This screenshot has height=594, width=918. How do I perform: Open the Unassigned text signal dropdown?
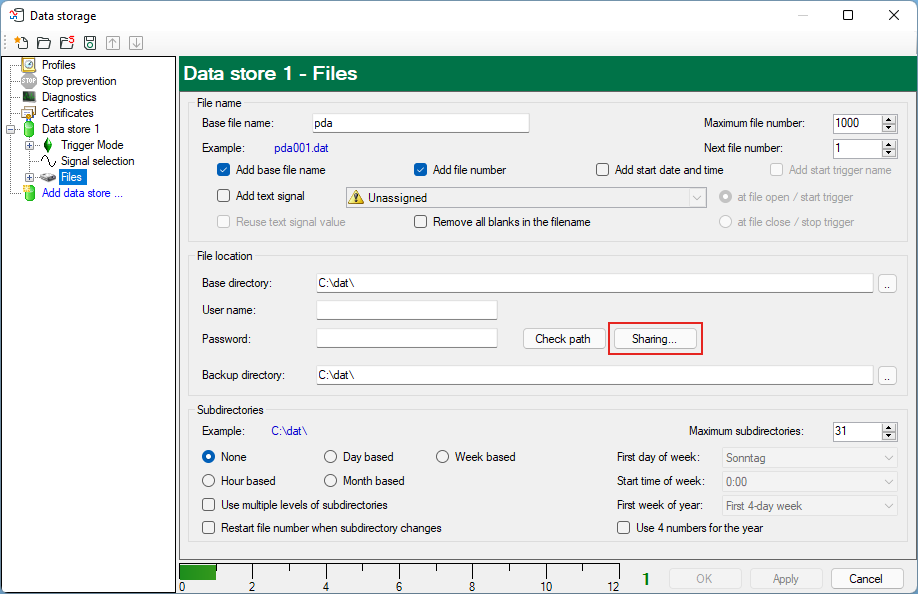coord(526,197)
